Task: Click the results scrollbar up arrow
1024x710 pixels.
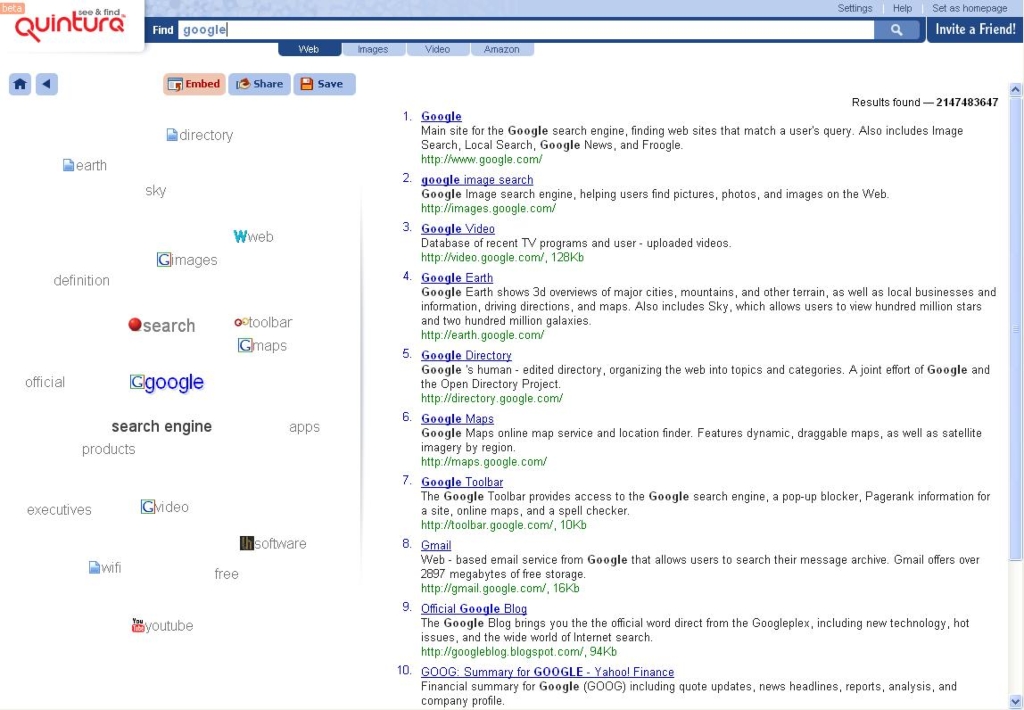Action: [1016, 89]
